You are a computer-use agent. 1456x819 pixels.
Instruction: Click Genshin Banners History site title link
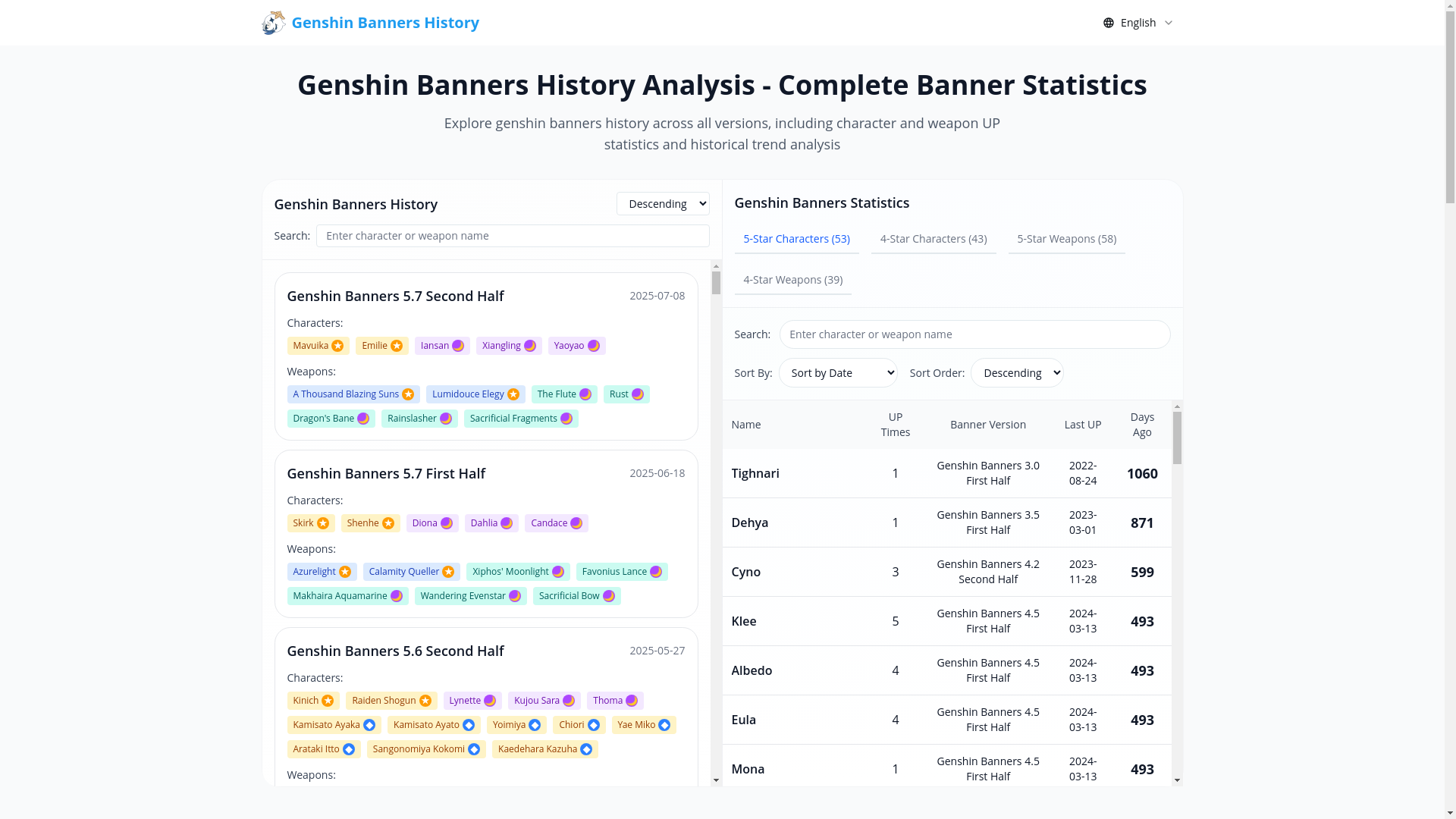[x=385, y=23]
